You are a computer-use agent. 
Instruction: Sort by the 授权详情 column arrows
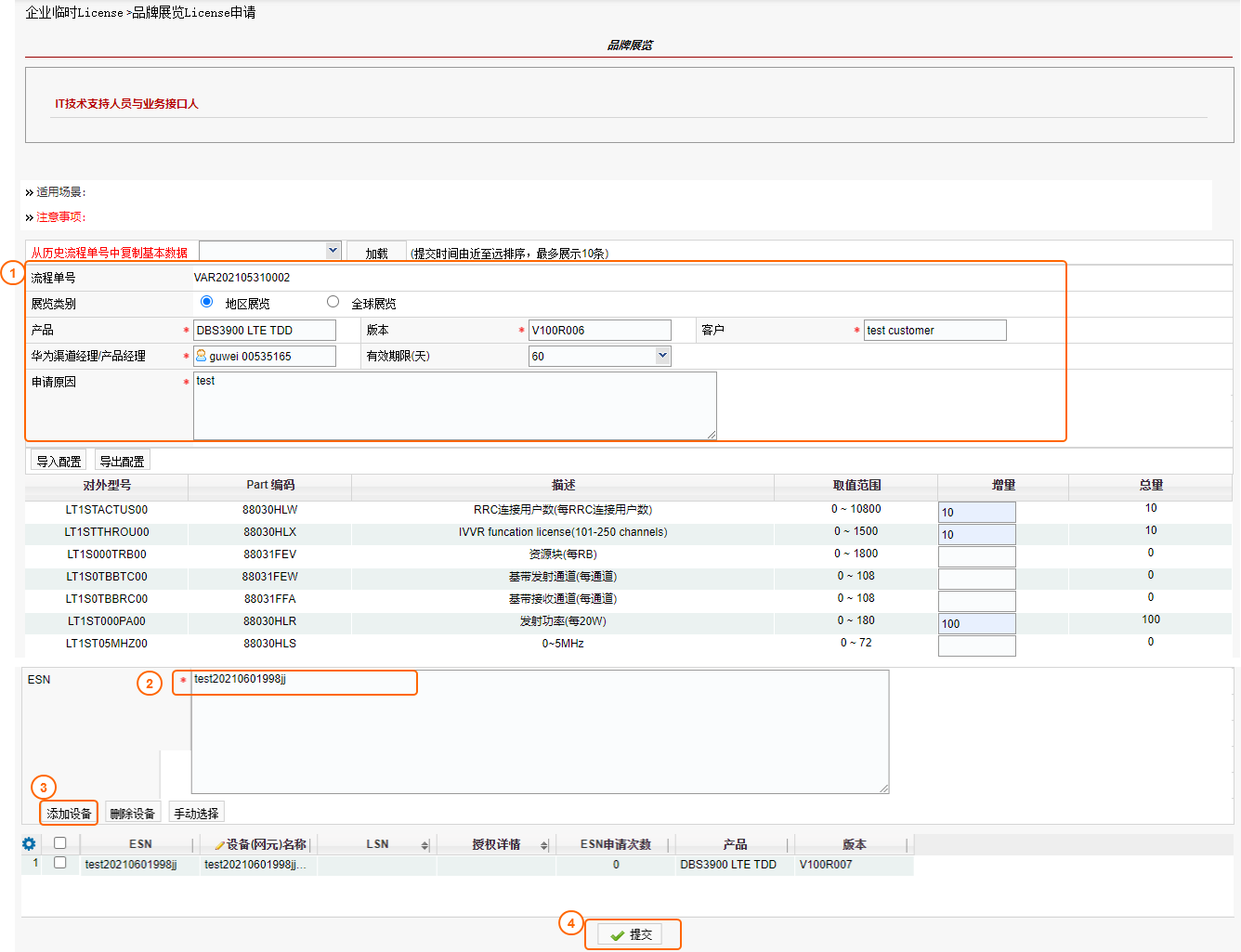544,845
